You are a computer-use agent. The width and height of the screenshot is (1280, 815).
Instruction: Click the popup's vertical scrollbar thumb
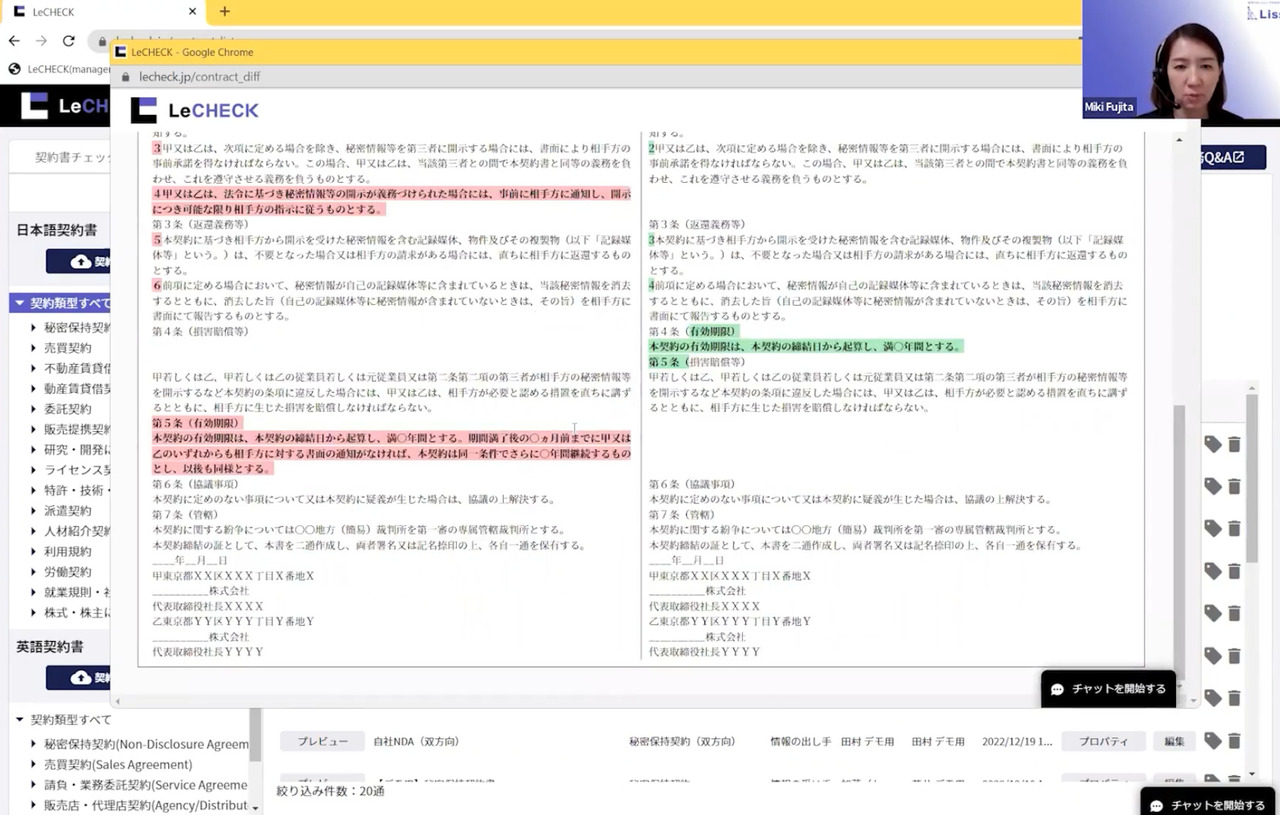pos(1178,540)
